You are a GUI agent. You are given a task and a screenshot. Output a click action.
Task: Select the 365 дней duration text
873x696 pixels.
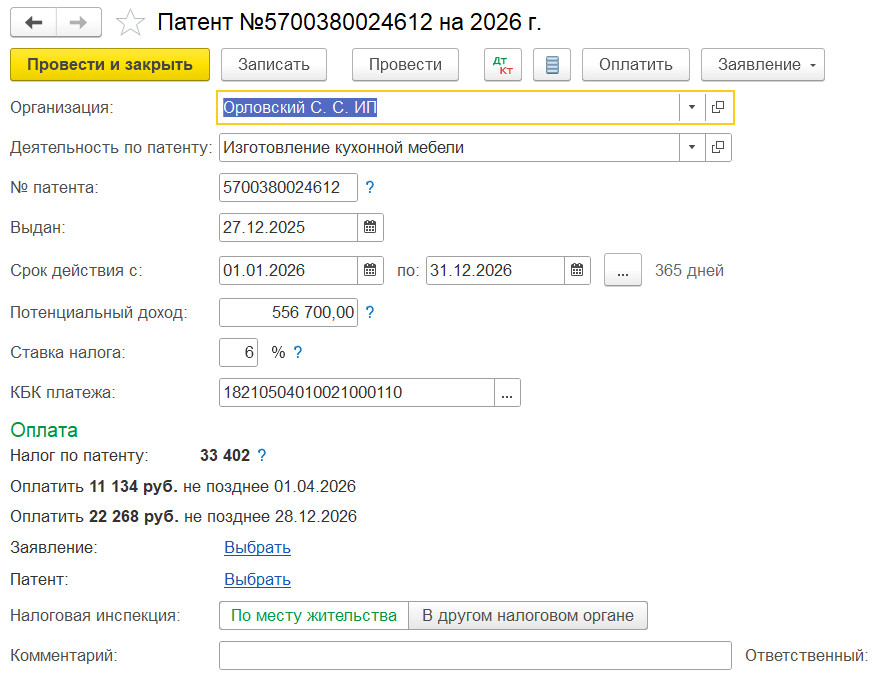[x=689, y=270]
